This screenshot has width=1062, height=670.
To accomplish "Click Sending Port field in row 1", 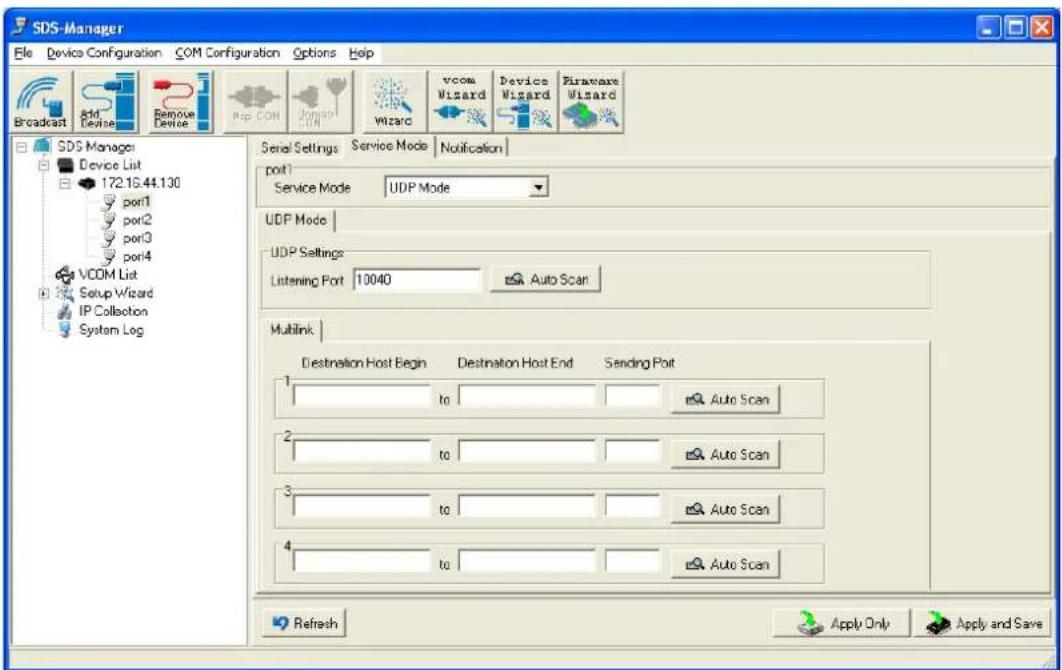I will [633, 396].
